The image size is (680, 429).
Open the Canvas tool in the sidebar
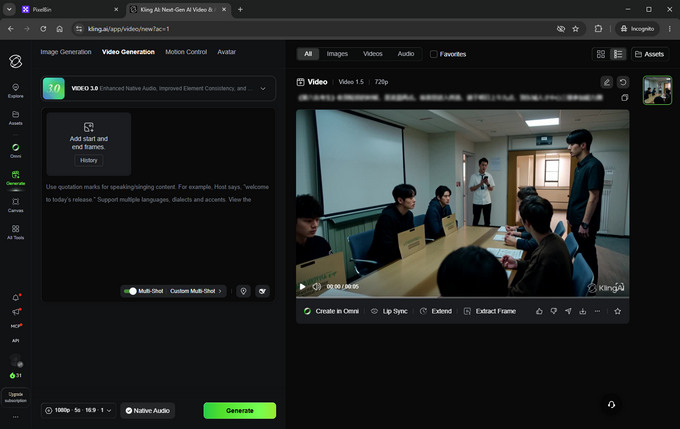point(16,205)
